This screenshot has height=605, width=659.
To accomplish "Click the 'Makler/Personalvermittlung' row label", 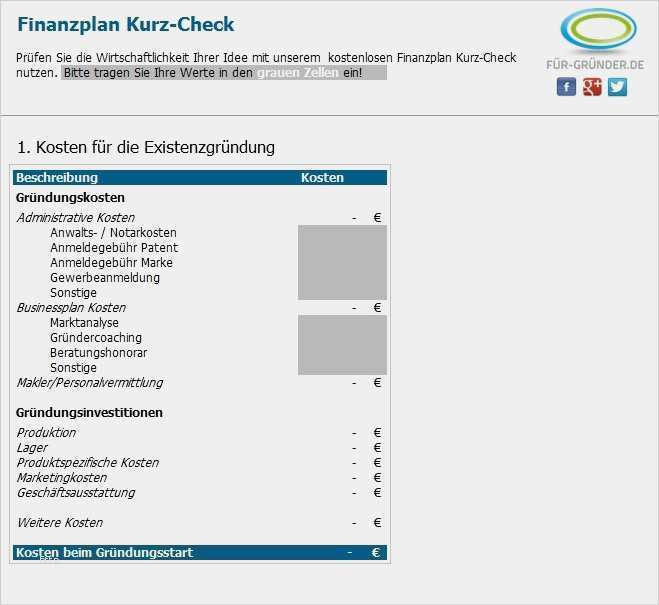I will (90, 383).
